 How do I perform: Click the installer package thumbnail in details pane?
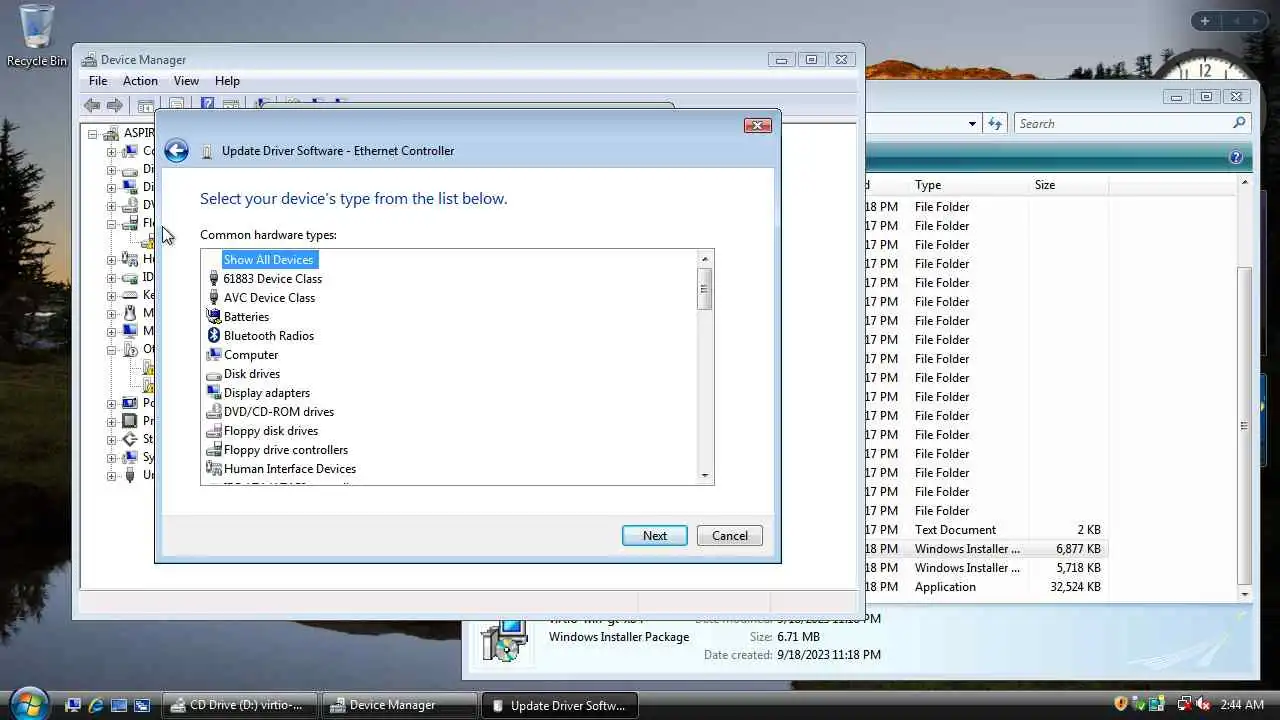click(x=503, y=641)
